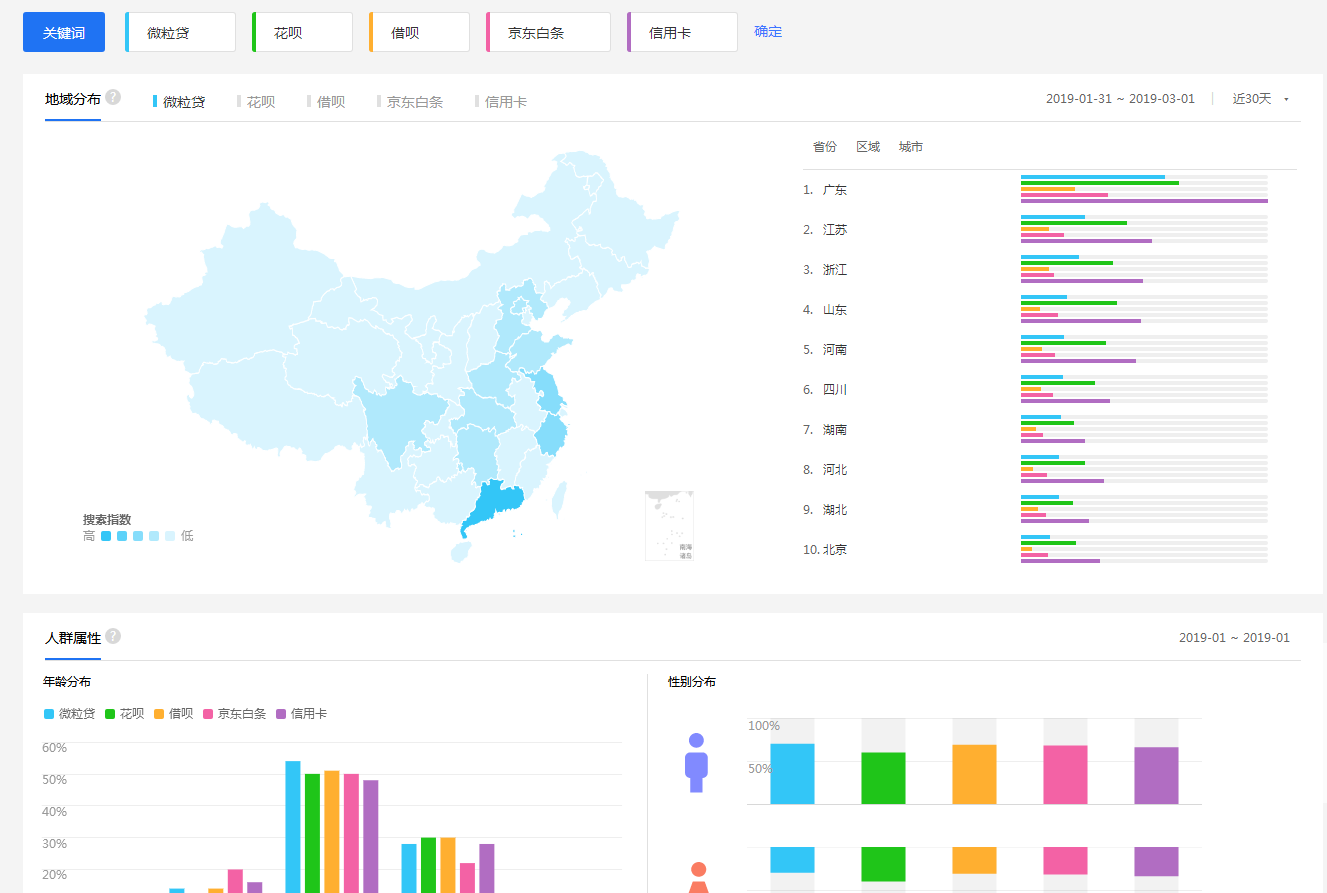Select the 人群属性 tab heading
Image resolution: width=1327 pixels, height=893 pixels.
[x=73, y=638]
